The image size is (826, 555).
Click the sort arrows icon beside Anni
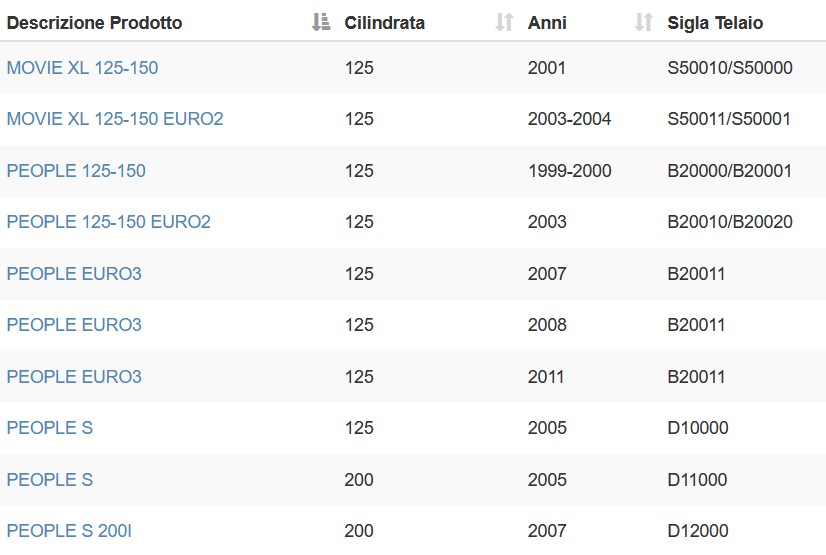[x=643, y=23]
